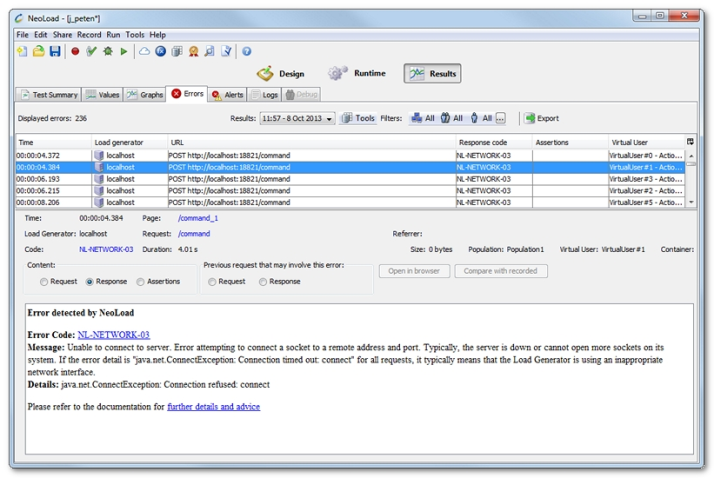Click the blue Help question mark icon

tap(247, 51)
